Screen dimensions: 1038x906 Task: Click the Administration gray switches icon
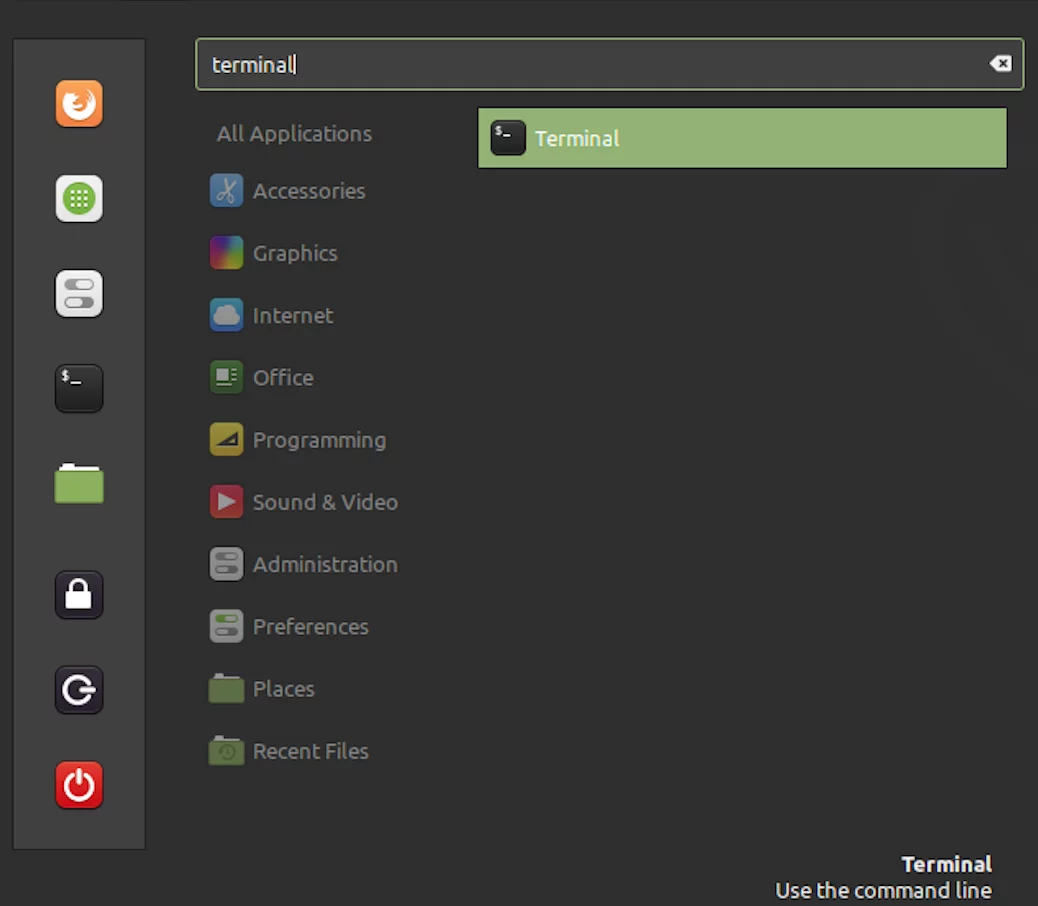tap(226, 564)
